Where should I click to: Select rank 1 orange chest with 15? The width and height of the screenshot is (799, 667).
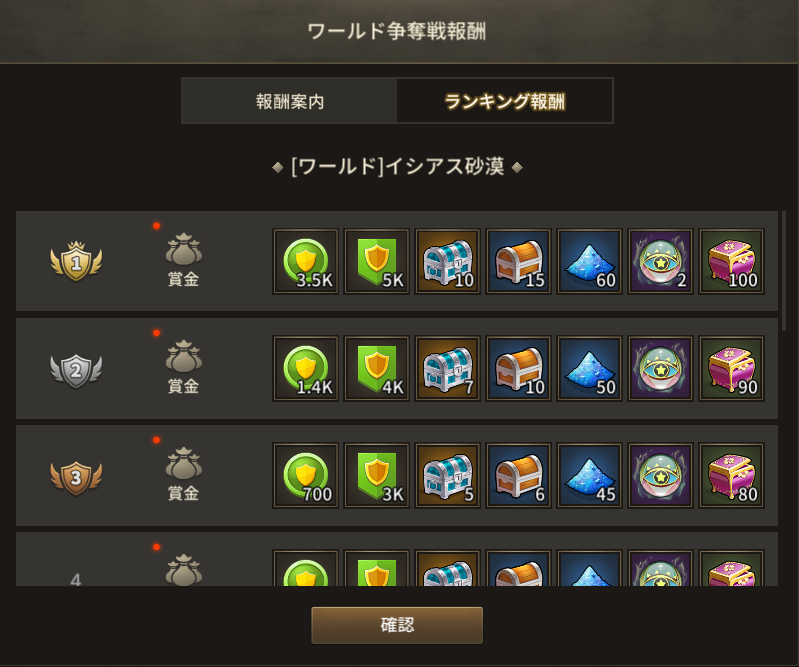[x=519, y=261]
